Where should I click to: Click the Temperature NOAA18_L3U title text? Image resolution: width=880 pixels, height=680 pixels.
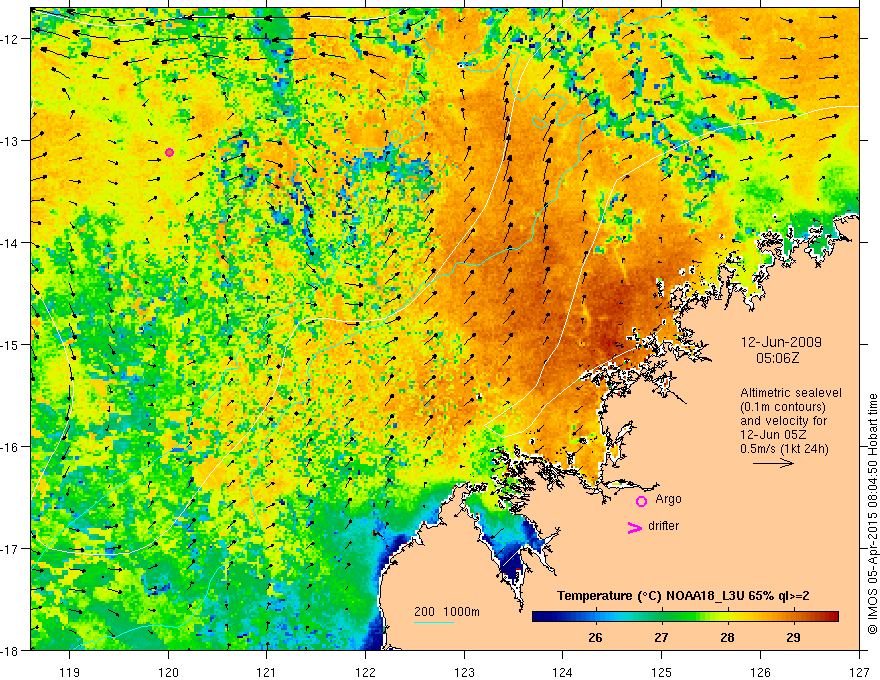[x=683, y=596]
